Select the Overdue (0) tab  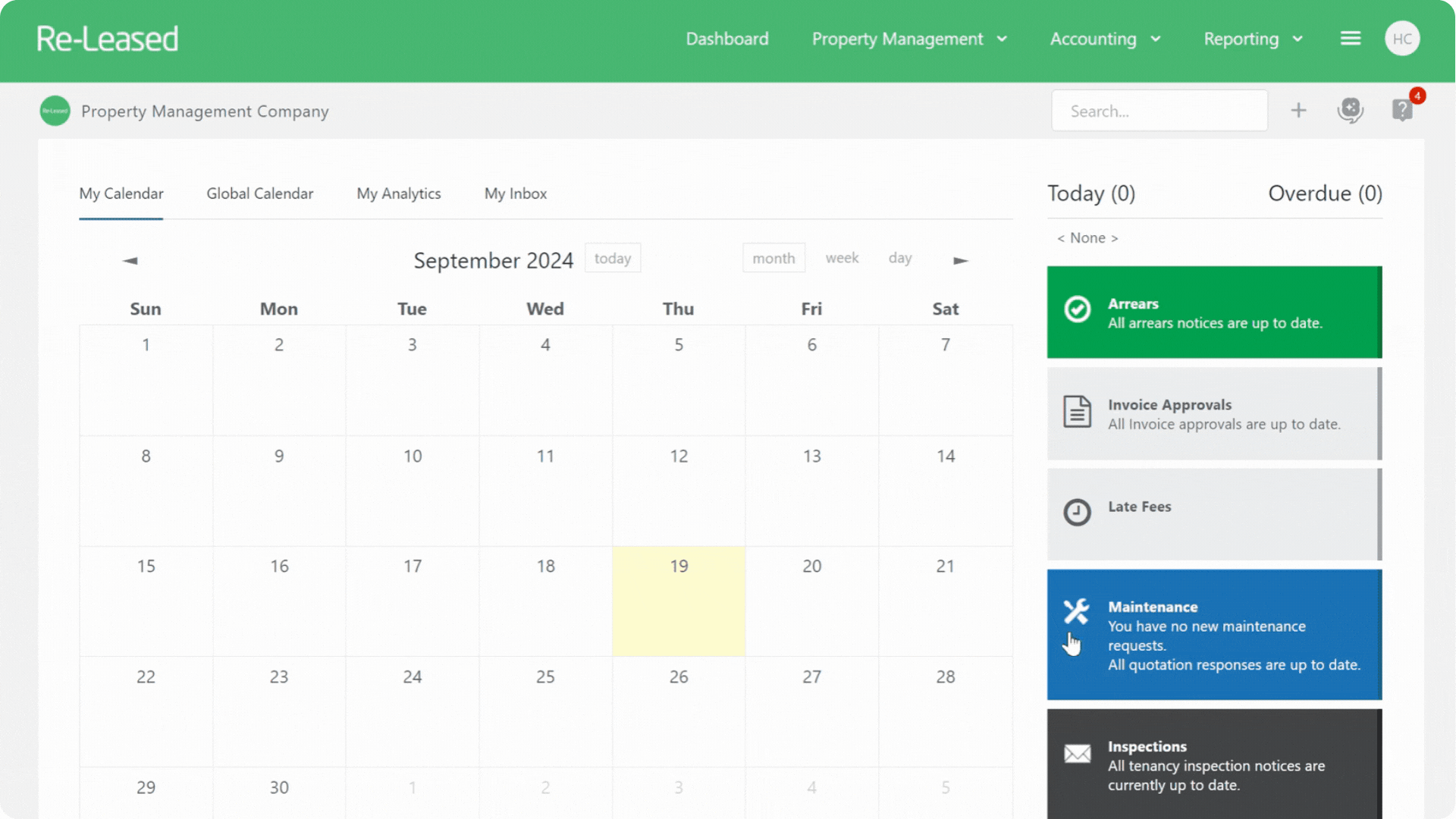(x=1325, y=193)
